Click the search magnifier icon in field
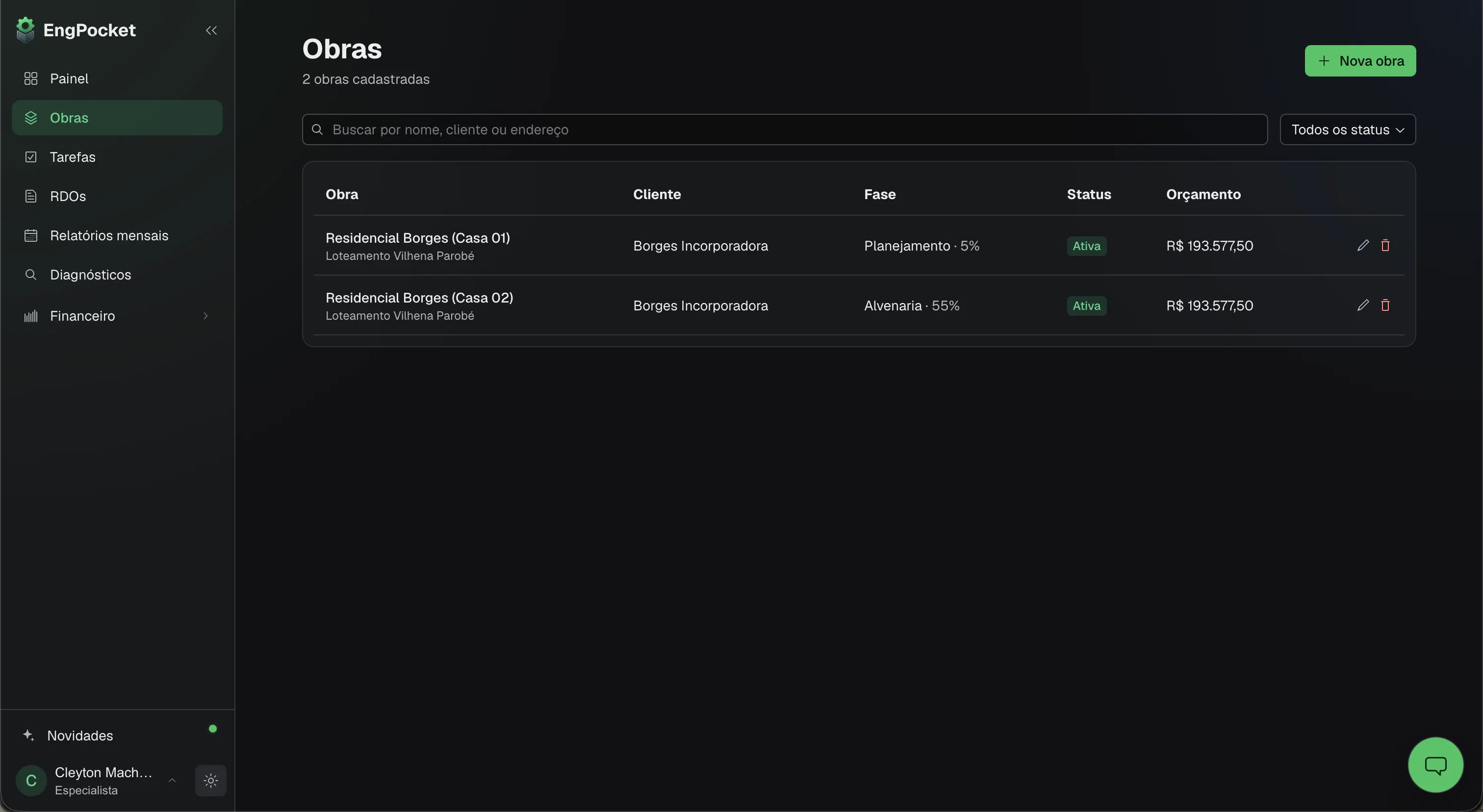The width and height of the screenshot is (1483, 812). tap(317, 129)
